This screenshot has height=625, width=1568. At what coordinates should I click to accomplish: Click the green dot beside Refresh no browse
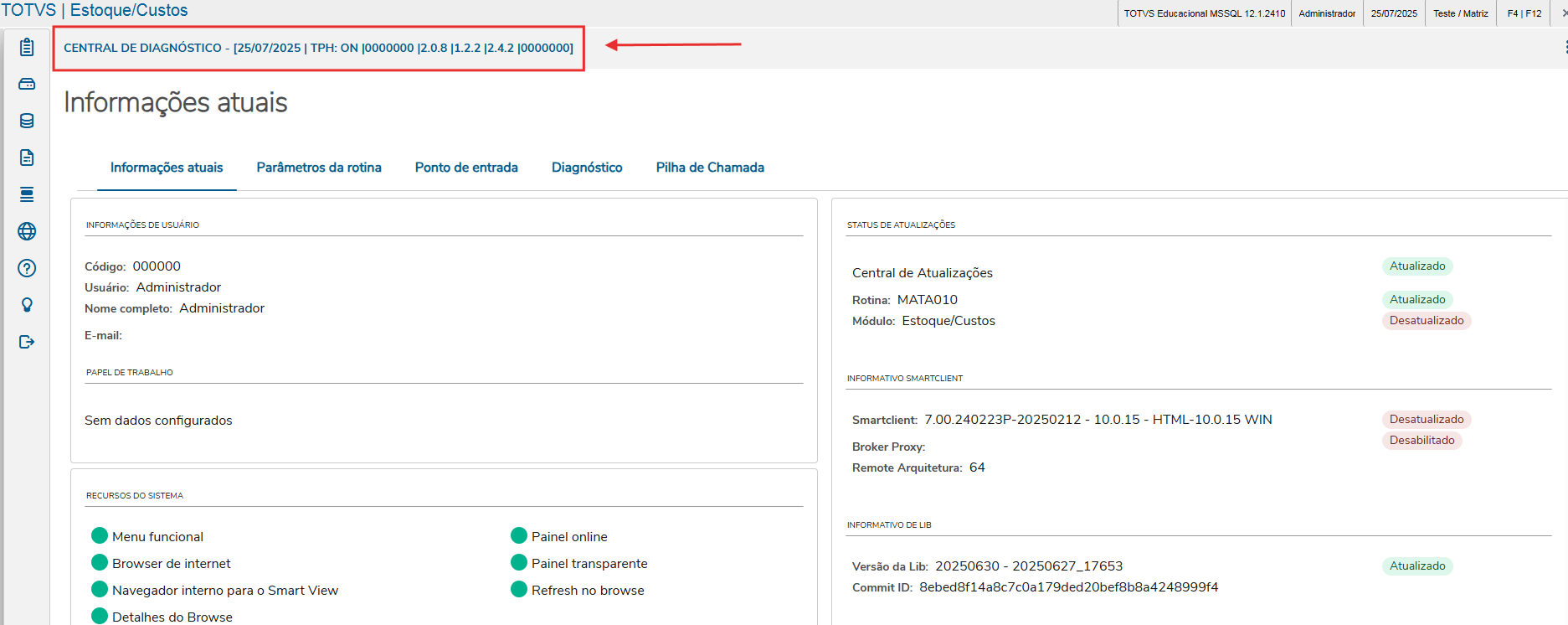point(519,589)
